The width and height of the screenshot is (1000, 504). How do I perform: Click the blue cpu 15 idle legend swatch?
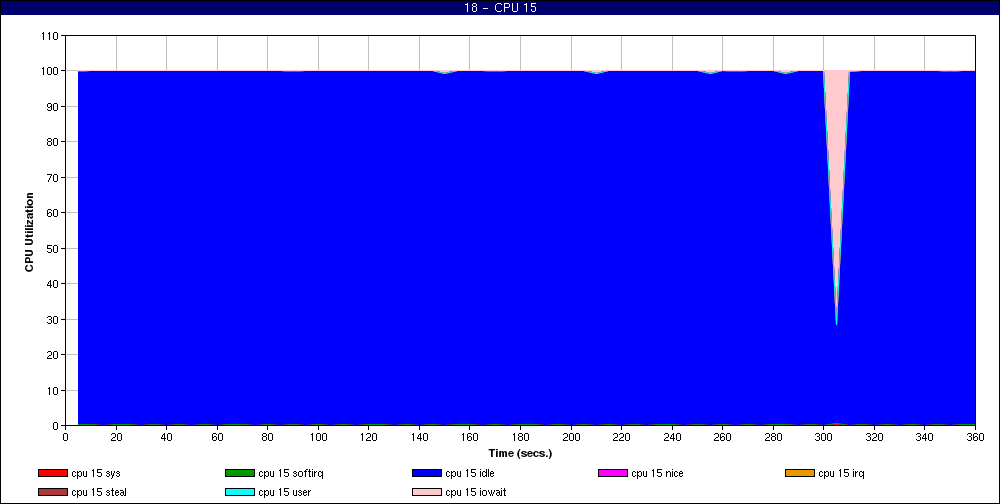point(427,473)
